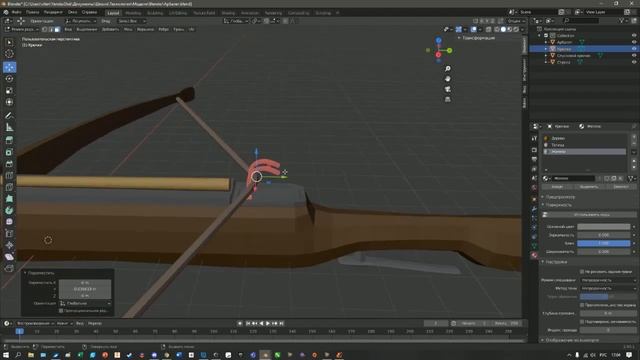Image resolution: width=640 pixels, height=360 pixels.
Task: Switch to the Modeling workspace tab
Action: [133, 13]
